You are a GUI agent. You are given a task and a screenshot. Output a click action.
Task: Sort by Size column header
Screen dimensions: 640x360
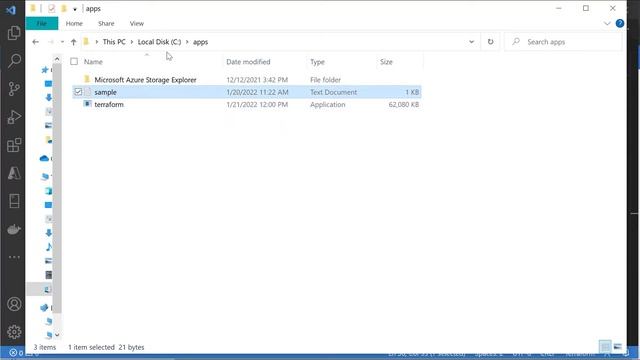[386, 62]
